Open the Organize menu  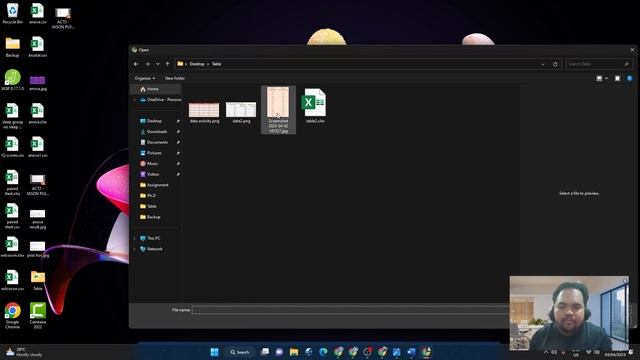(144, 78)
